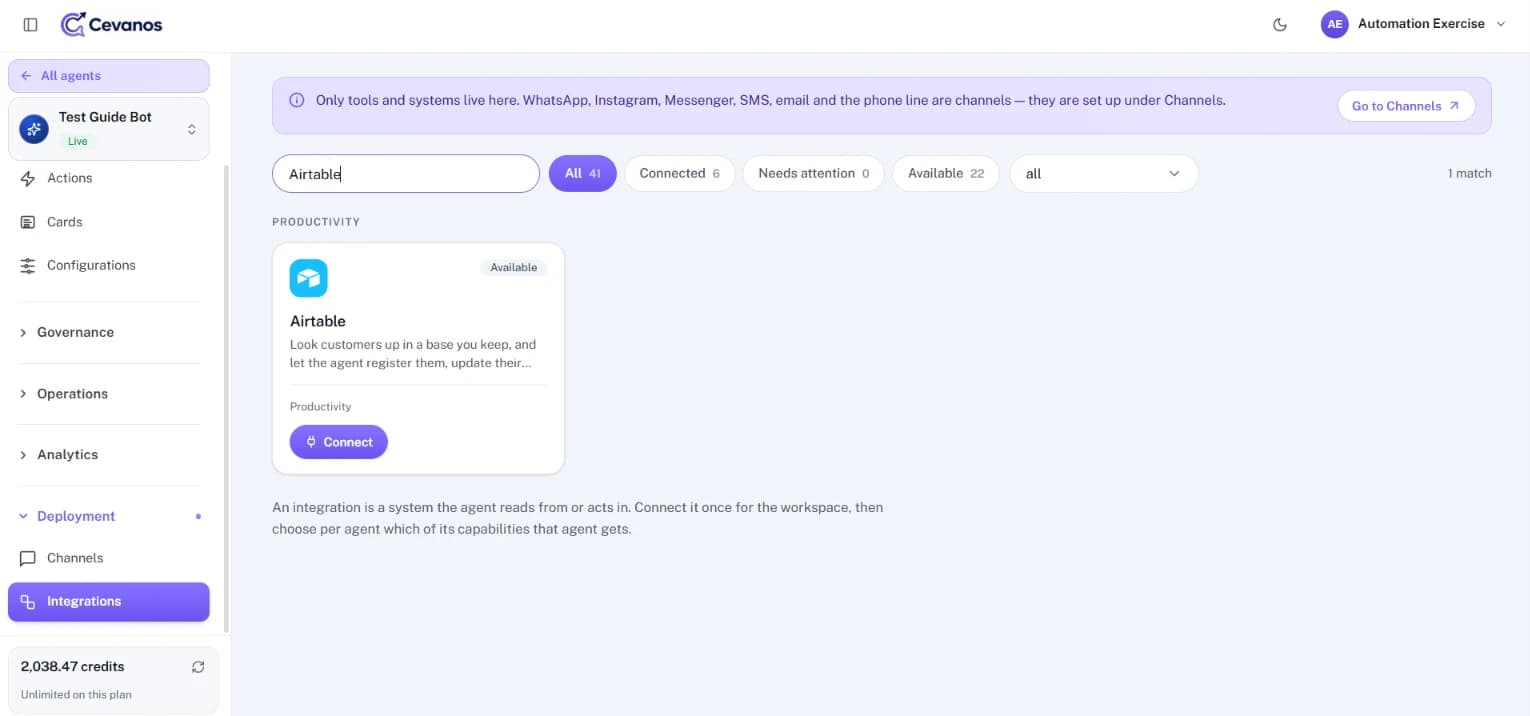
Task: Click the Airtable card title
Action: coord(318,321)
